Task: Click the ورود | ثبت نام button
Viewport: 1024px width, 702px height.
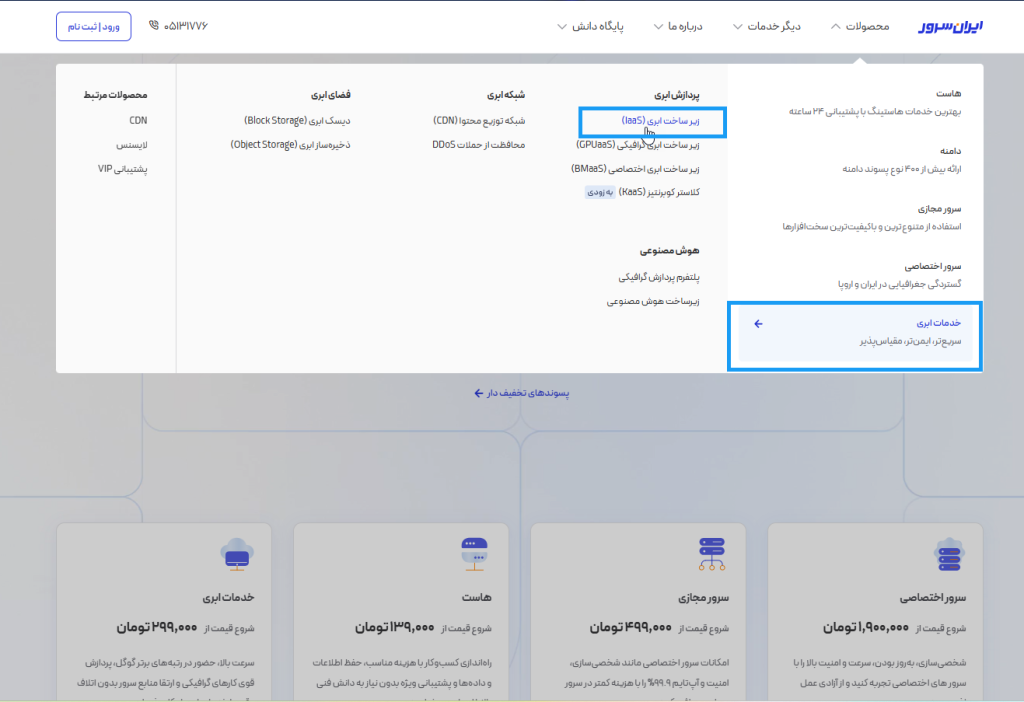Action: [x=93, y=26]
